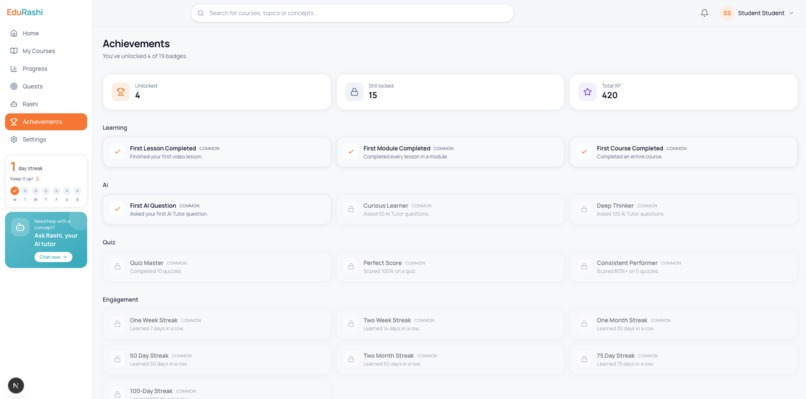Click the Consistent Performer lock icon

coord(584,267)
